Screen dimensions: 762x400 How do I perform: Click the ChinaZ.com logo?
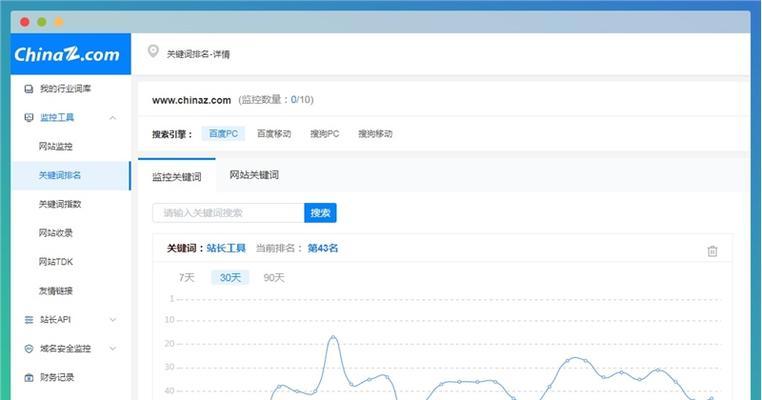pos(67,54)
